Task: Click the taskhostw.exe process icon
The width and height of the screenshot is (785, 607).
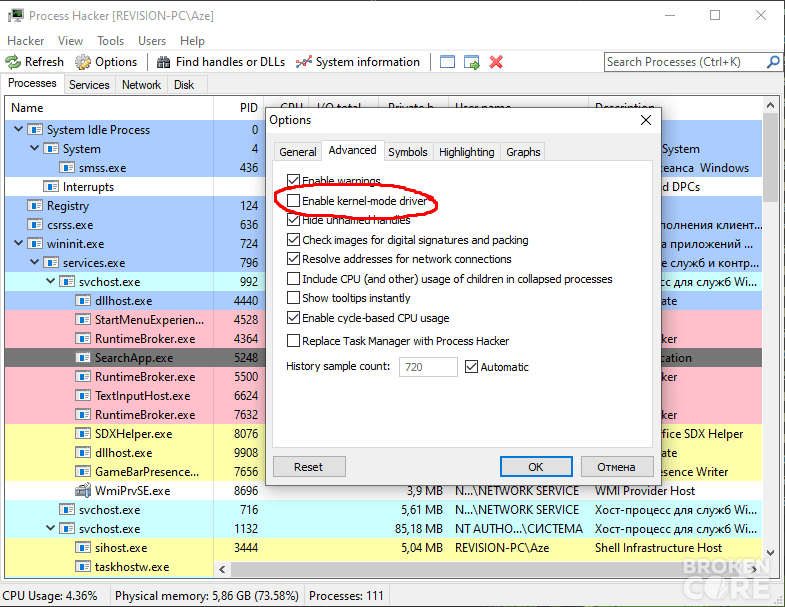Action: point(83,566)
